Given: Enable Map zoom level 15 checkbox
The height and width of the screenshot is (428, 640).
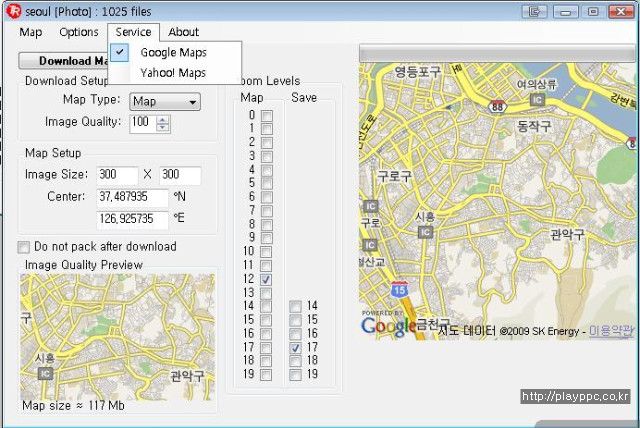Looking at the screenshot, I should click(266, 320).
